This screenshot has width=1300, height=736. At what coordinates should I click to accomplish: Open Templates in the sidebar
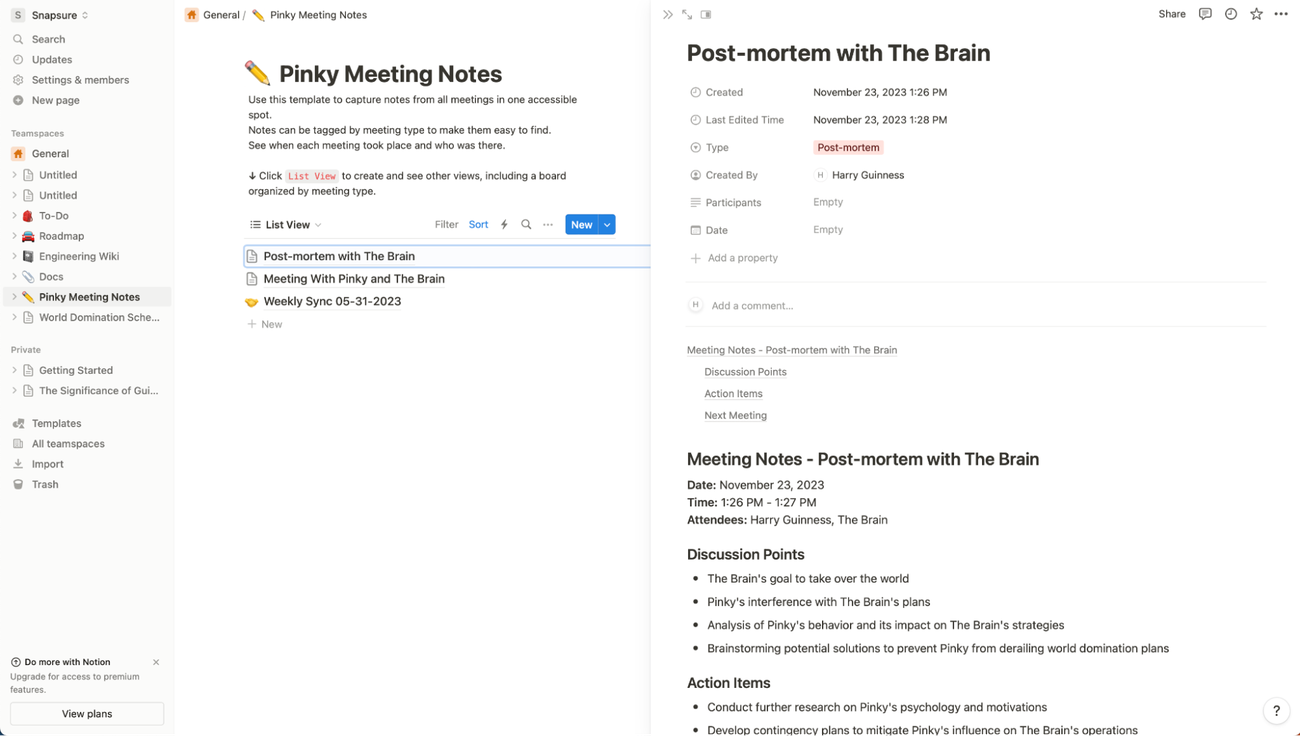pyautogui.click(x=56, y=423)
